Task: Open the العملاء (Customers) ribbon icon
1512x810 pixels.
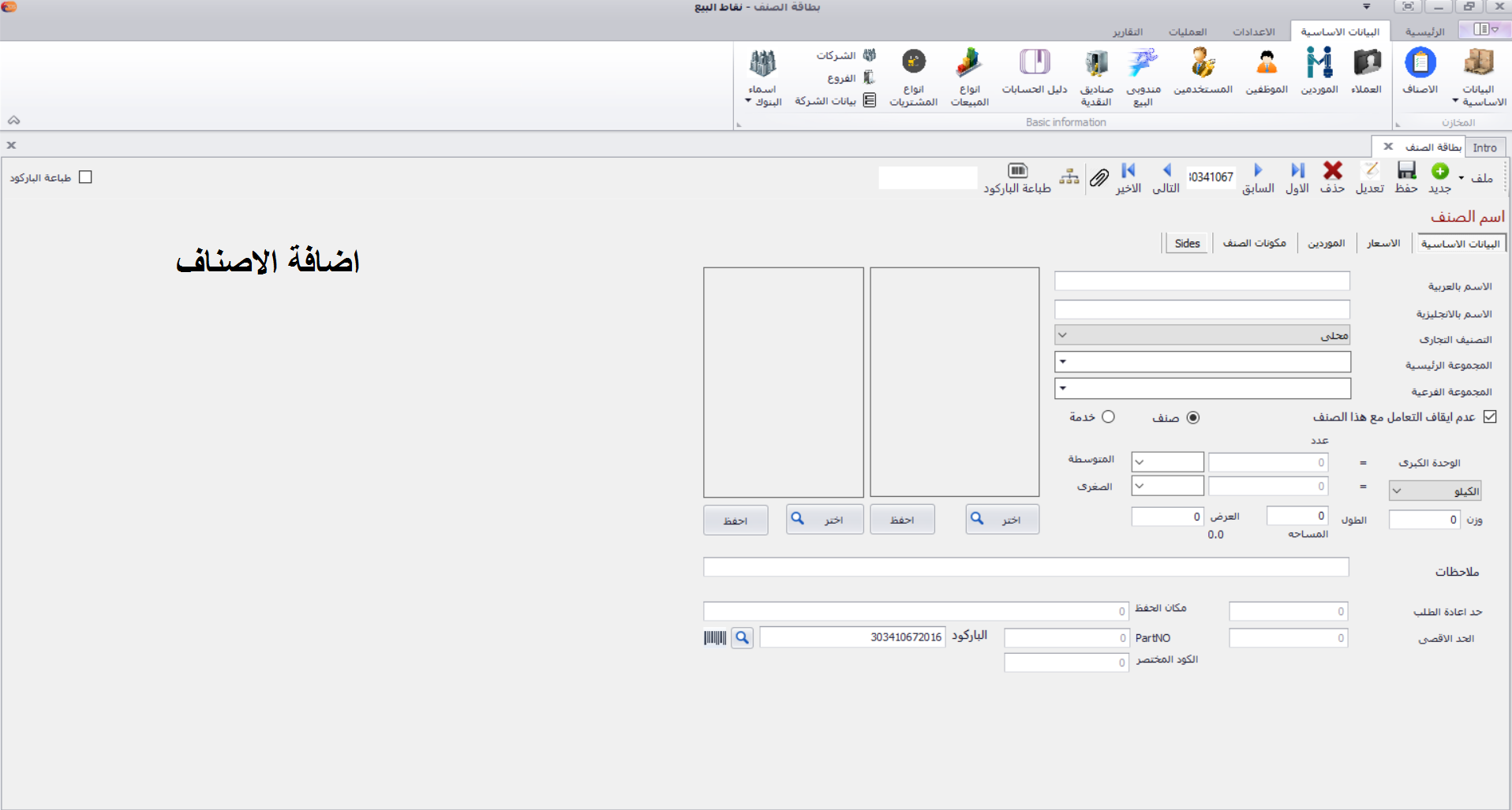Action: [x=1366, y=65]
